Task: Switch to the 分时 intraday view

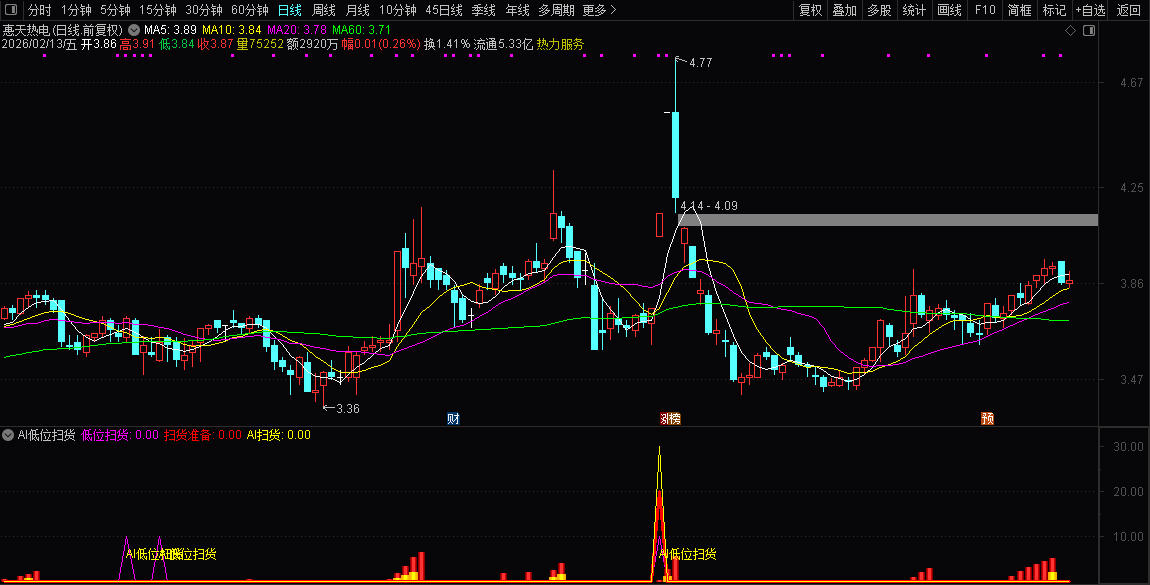Action: point(40,10)
